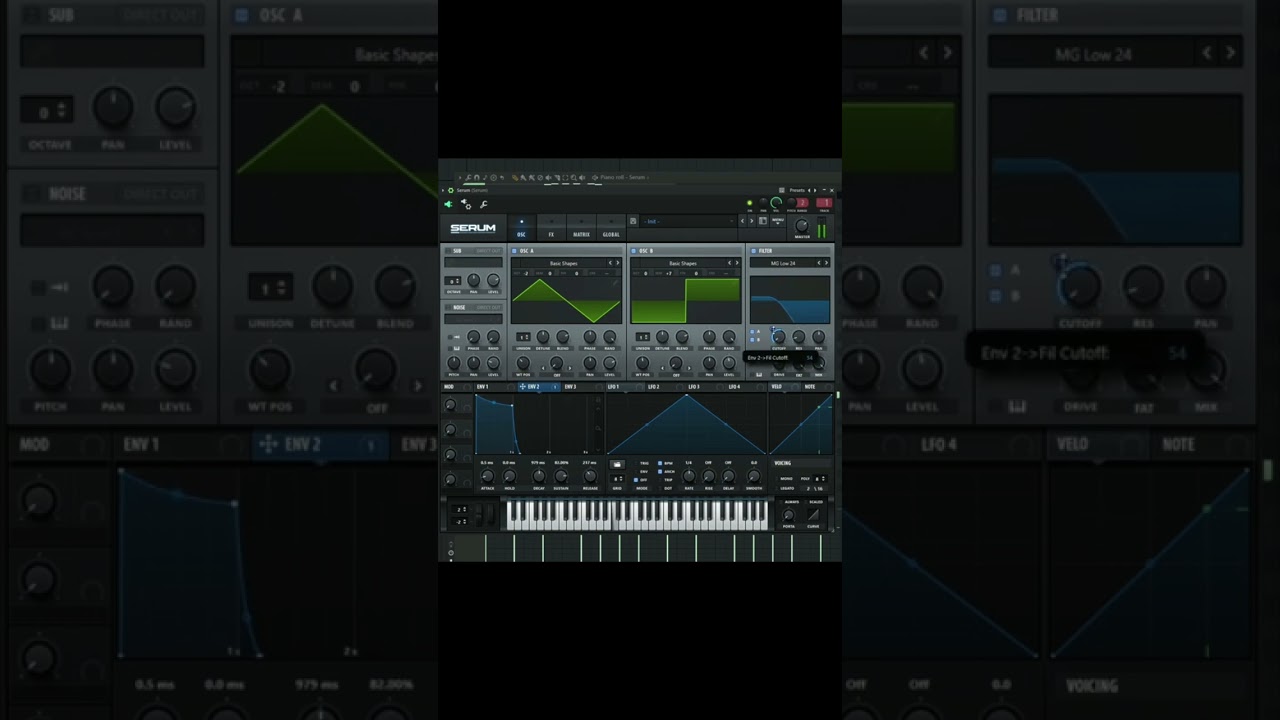Click the ENV 2 drag-assign crosshair icon

click(522, 387)
